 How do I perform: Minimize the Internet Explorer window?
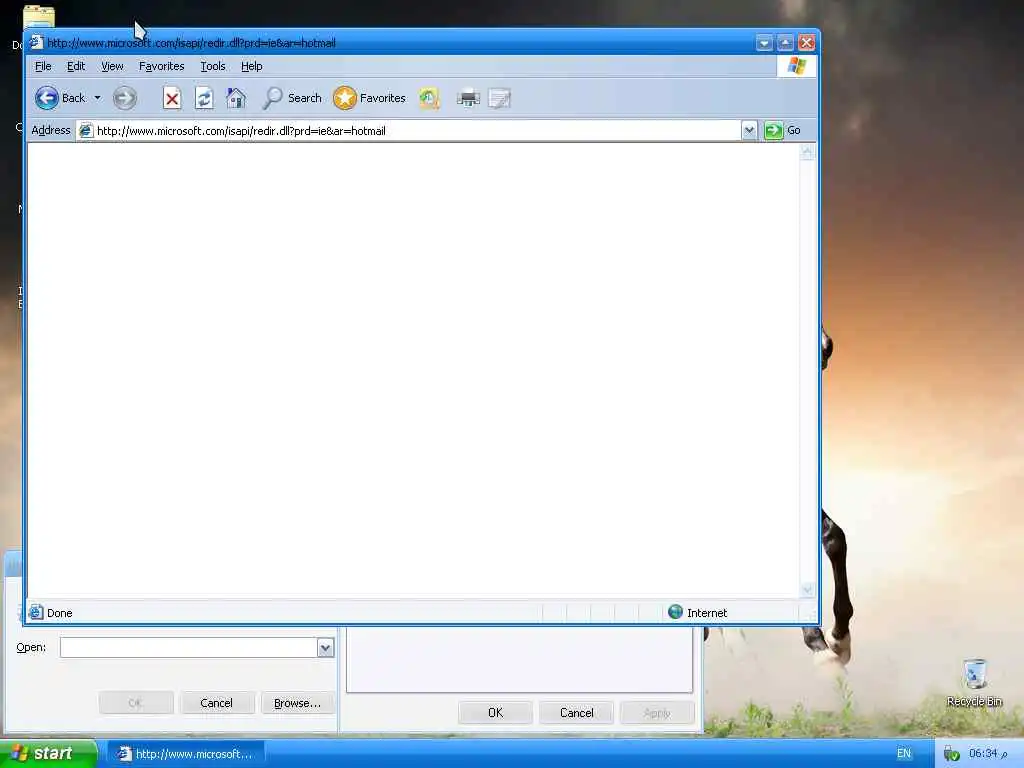click(x=764, y=43)
